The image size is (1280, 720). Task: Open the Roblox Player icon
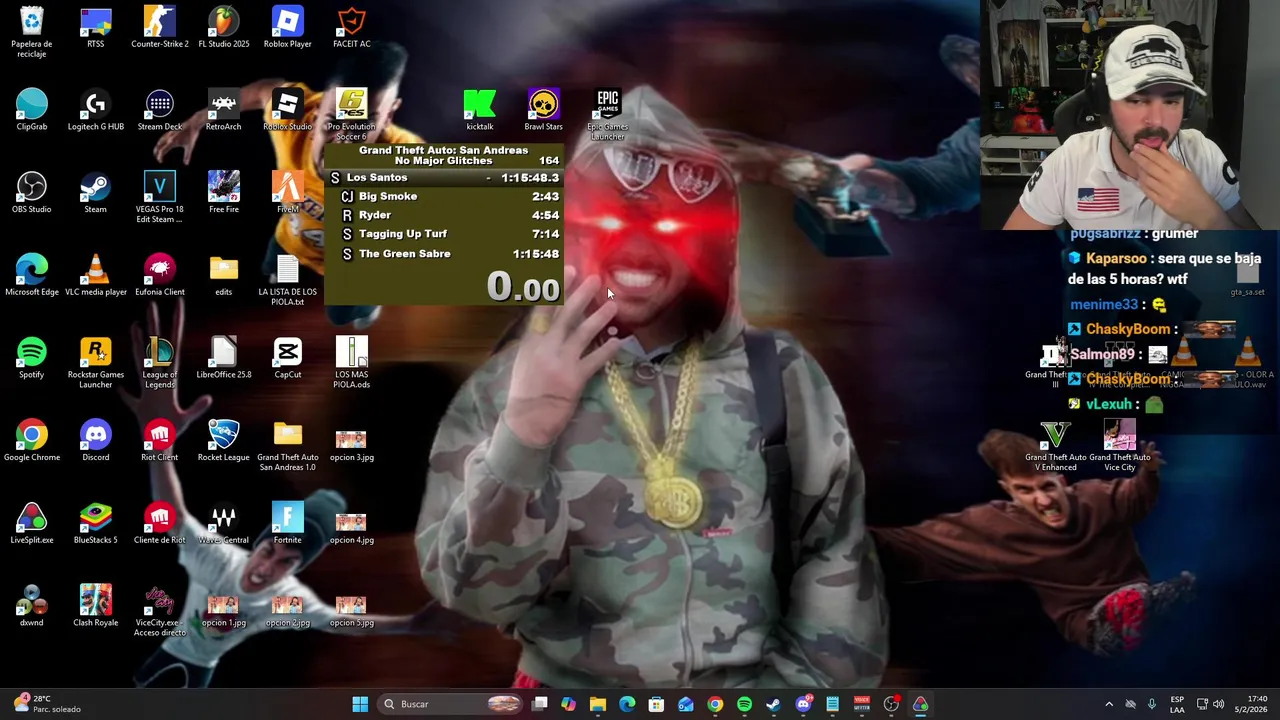point(288,27)
